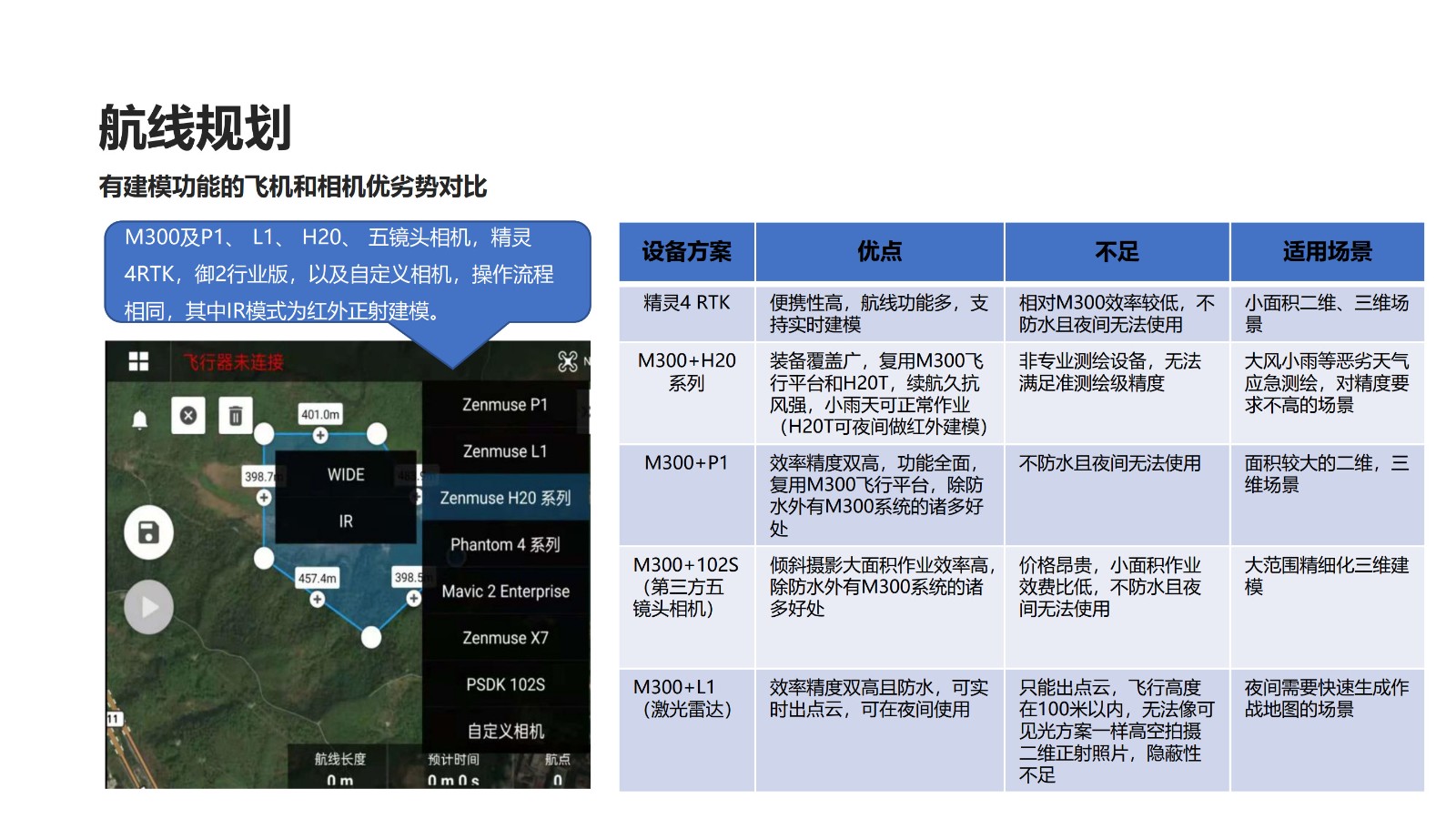This screenshot has height=819, width=1456.
Task: Add a point via plus under 401.0m
Action: 320,436
